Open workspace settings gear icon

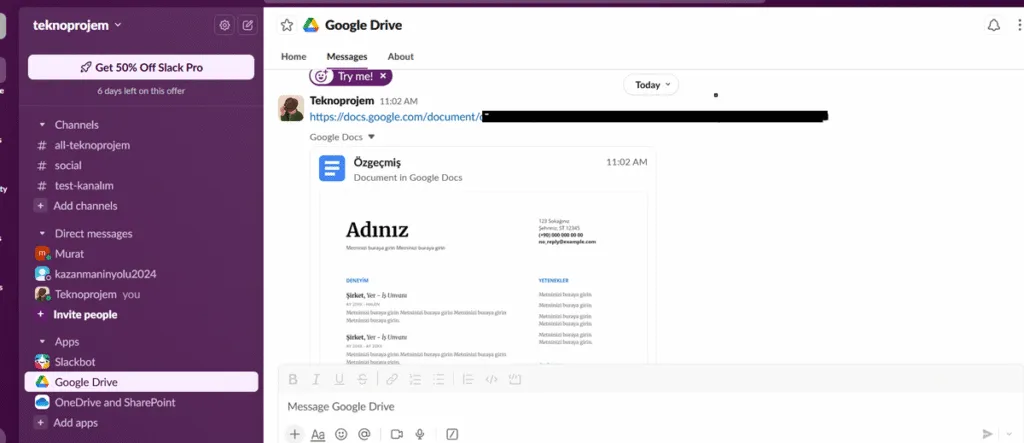[225, 25]
